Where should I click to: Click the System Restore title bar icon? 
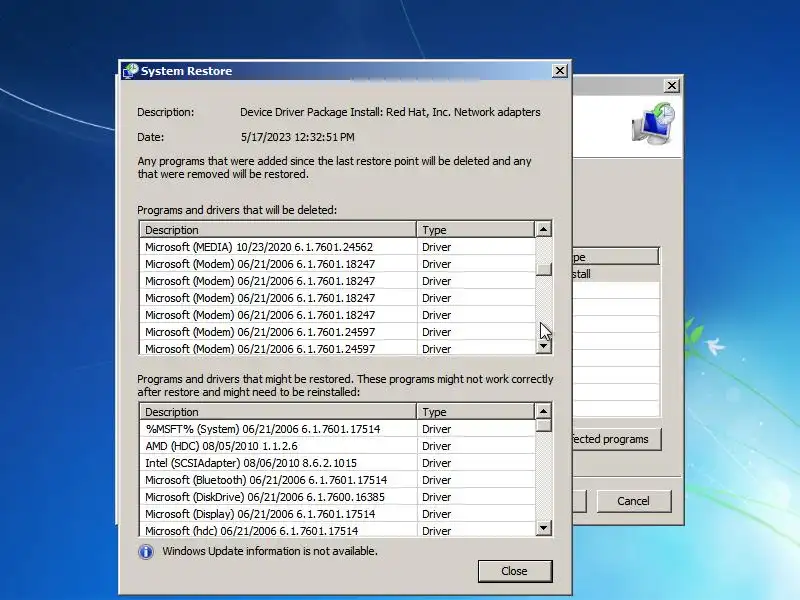[x=131, y=70]
